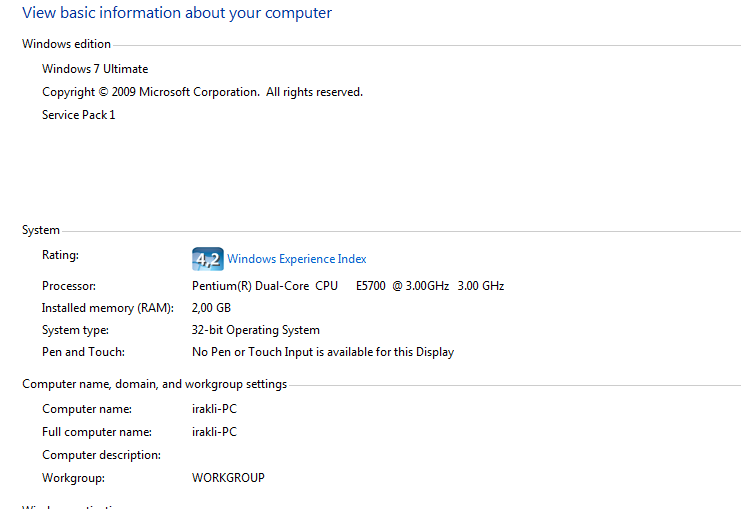This screenshot has width=741, height=509.
Task: Click the 'Full computer name:' label
Action: (97, 432)
